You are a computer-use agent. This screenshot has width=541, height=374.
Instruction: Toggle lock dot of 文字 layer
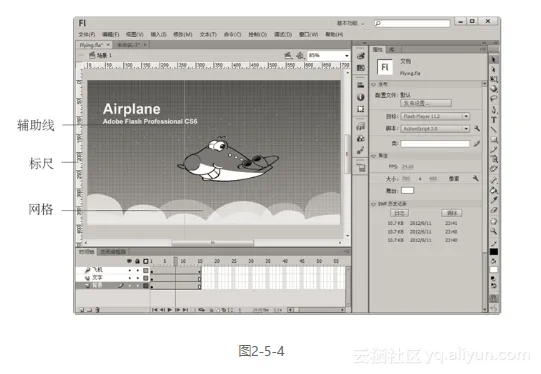point(138,278)
